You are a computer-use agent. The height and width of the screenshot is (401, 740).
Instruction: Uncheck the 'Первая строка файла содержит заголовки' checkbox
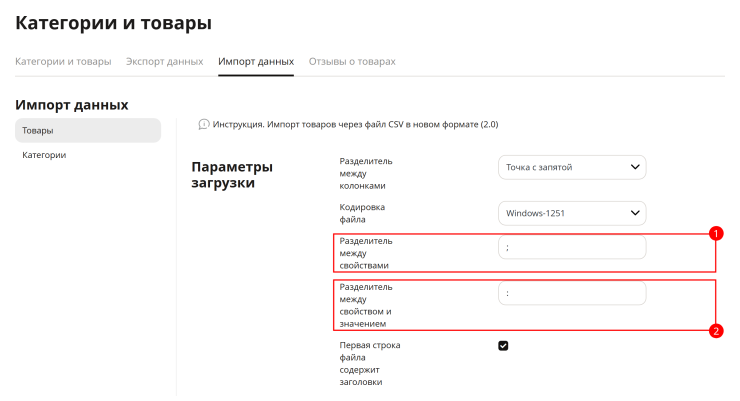(x=503, y=346)
